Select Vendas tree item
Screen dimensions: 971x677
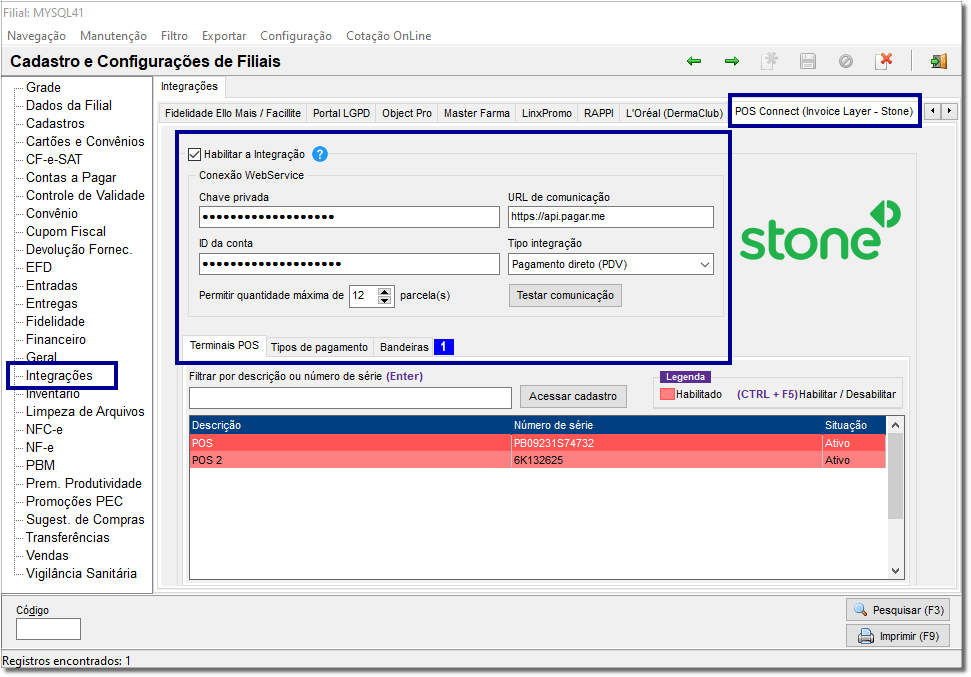pos(47,556)
